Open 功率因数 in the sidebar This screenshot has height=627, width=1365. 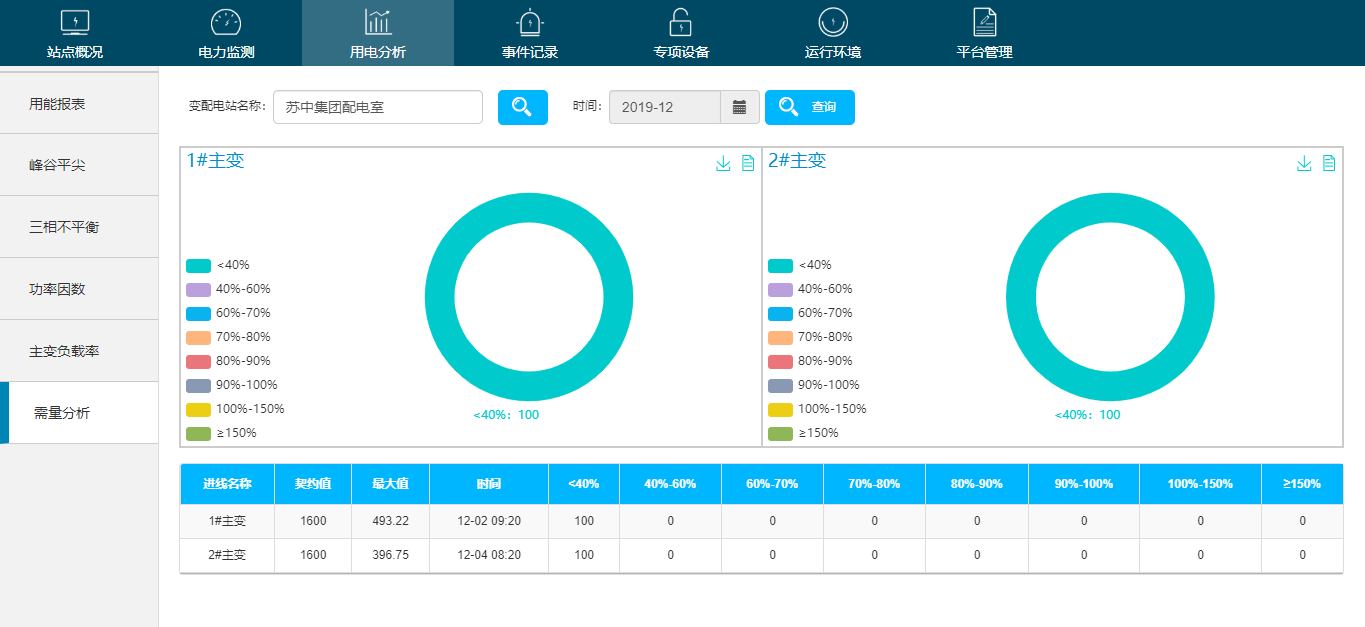point(79,289)
